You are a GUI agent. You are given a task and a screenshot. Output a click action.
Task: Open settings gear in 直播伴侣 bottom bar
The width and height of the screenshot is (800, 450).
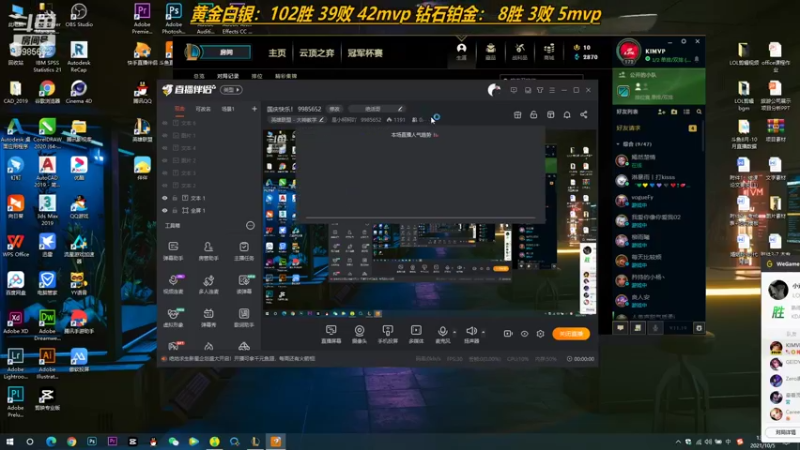540,334
